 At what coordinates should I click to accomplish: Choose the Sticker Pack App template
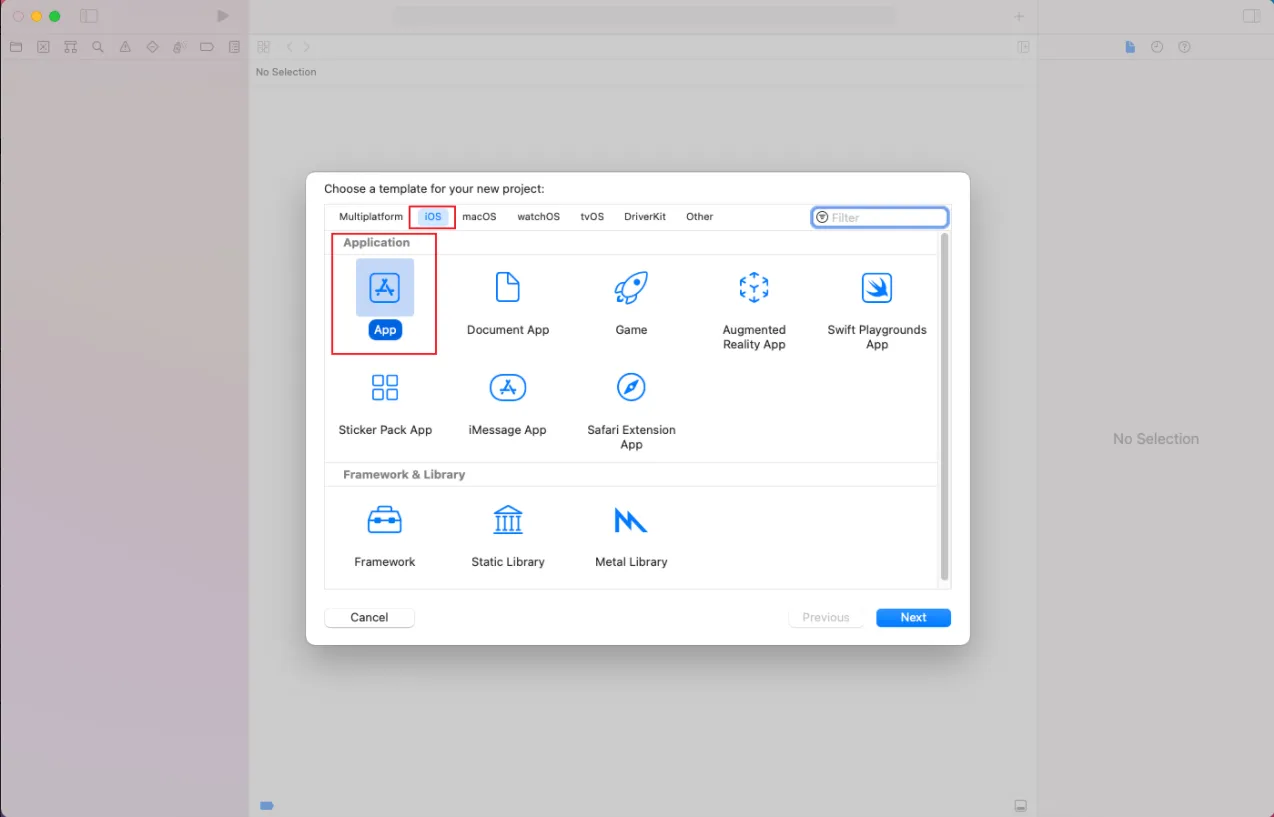pyautogui.click(x=385, y=404)
